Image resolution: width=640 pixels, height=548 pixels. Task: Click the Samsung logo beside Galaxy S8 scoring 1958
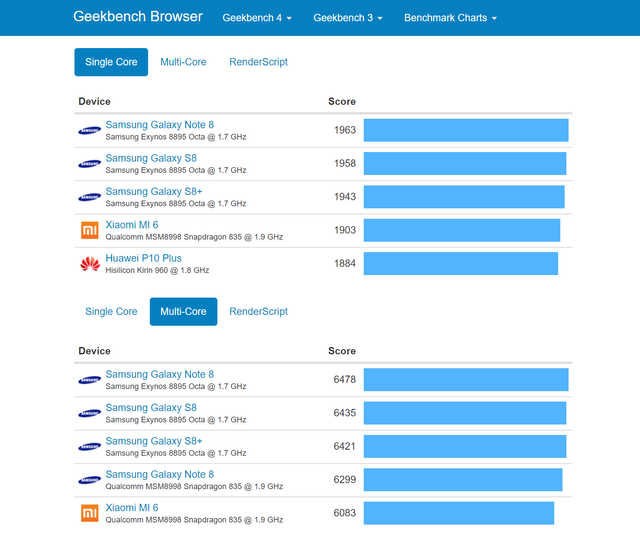click(x=89, y=164)
